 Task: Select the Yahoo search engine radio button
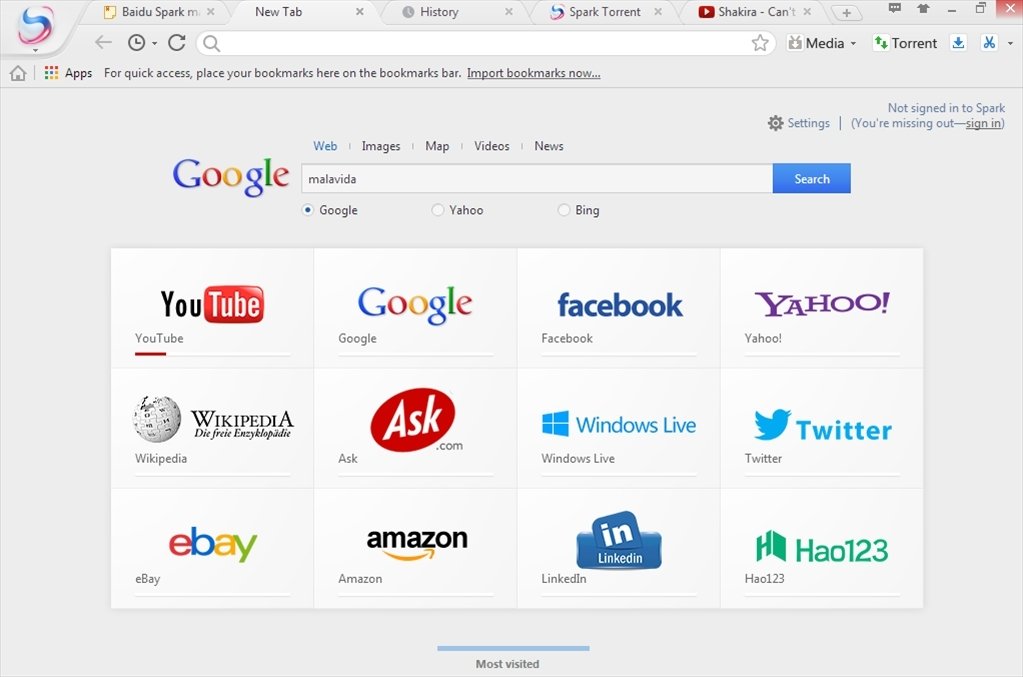click(x=438, y=210)
